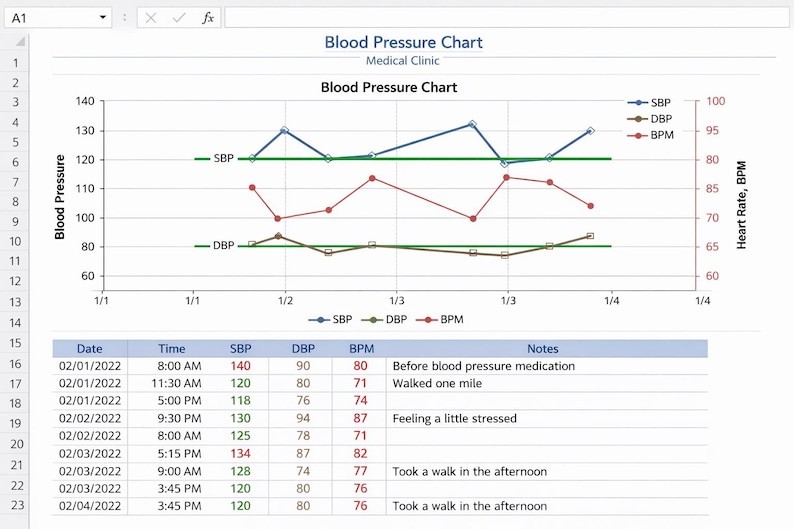The image size is (794, 529).
Task: Click into the formula bar field
Action: (x=507, y=18)
